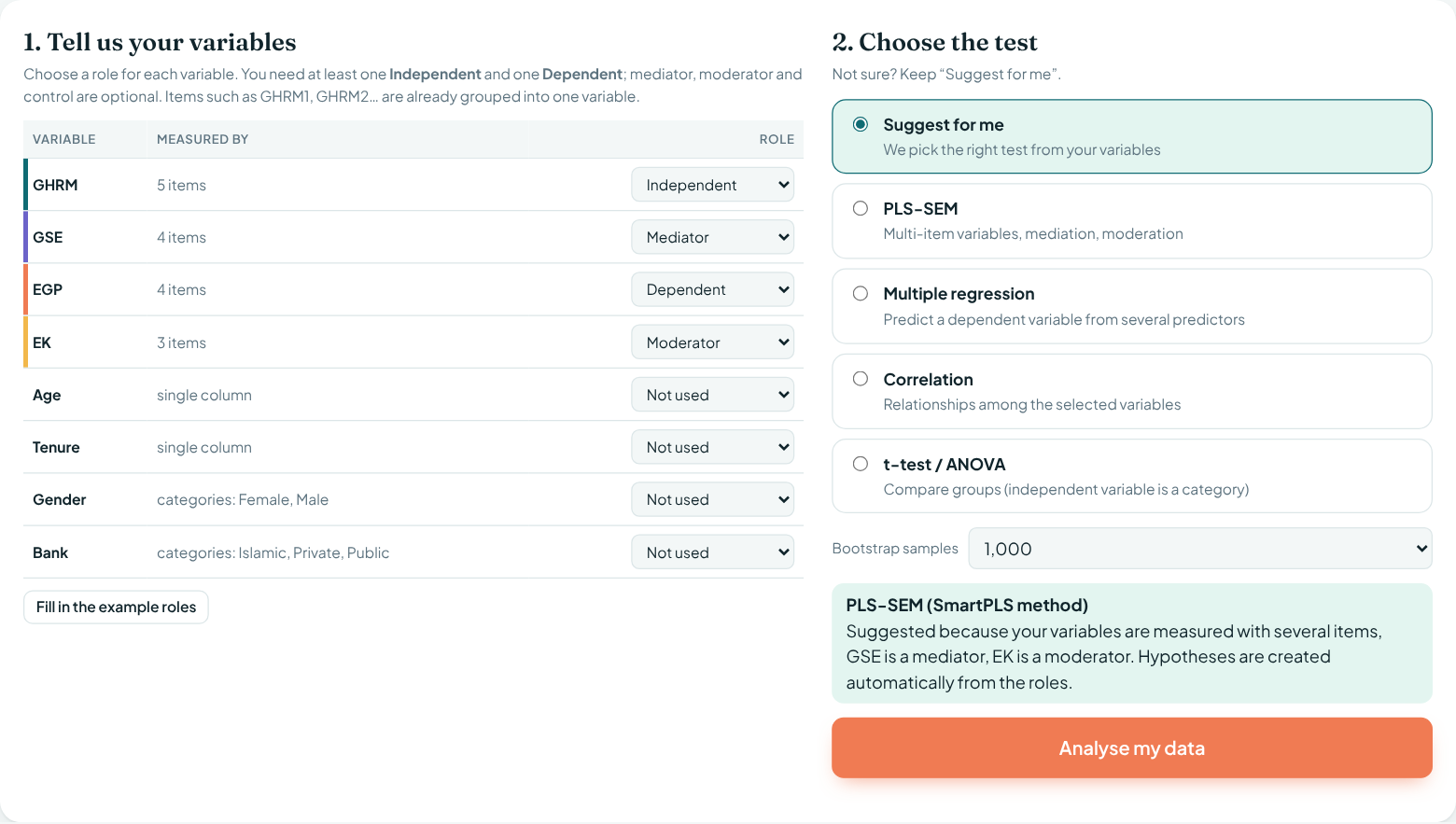Click the GSE variable name

[x=48, y=237]
